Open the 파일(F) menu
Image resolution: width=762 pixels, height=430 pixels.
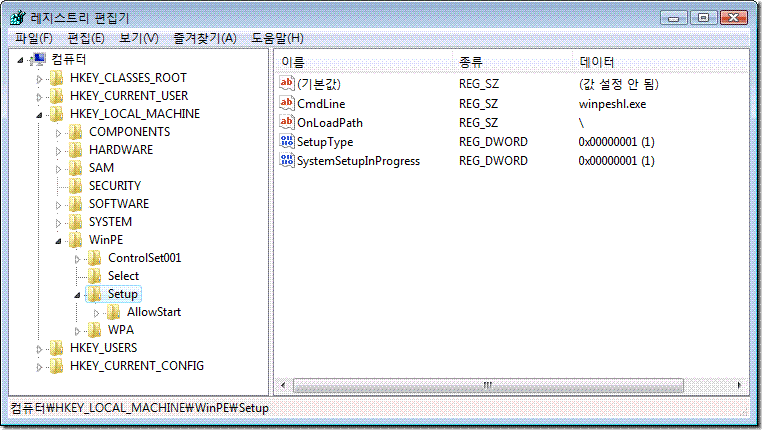(x=34, y=38)
